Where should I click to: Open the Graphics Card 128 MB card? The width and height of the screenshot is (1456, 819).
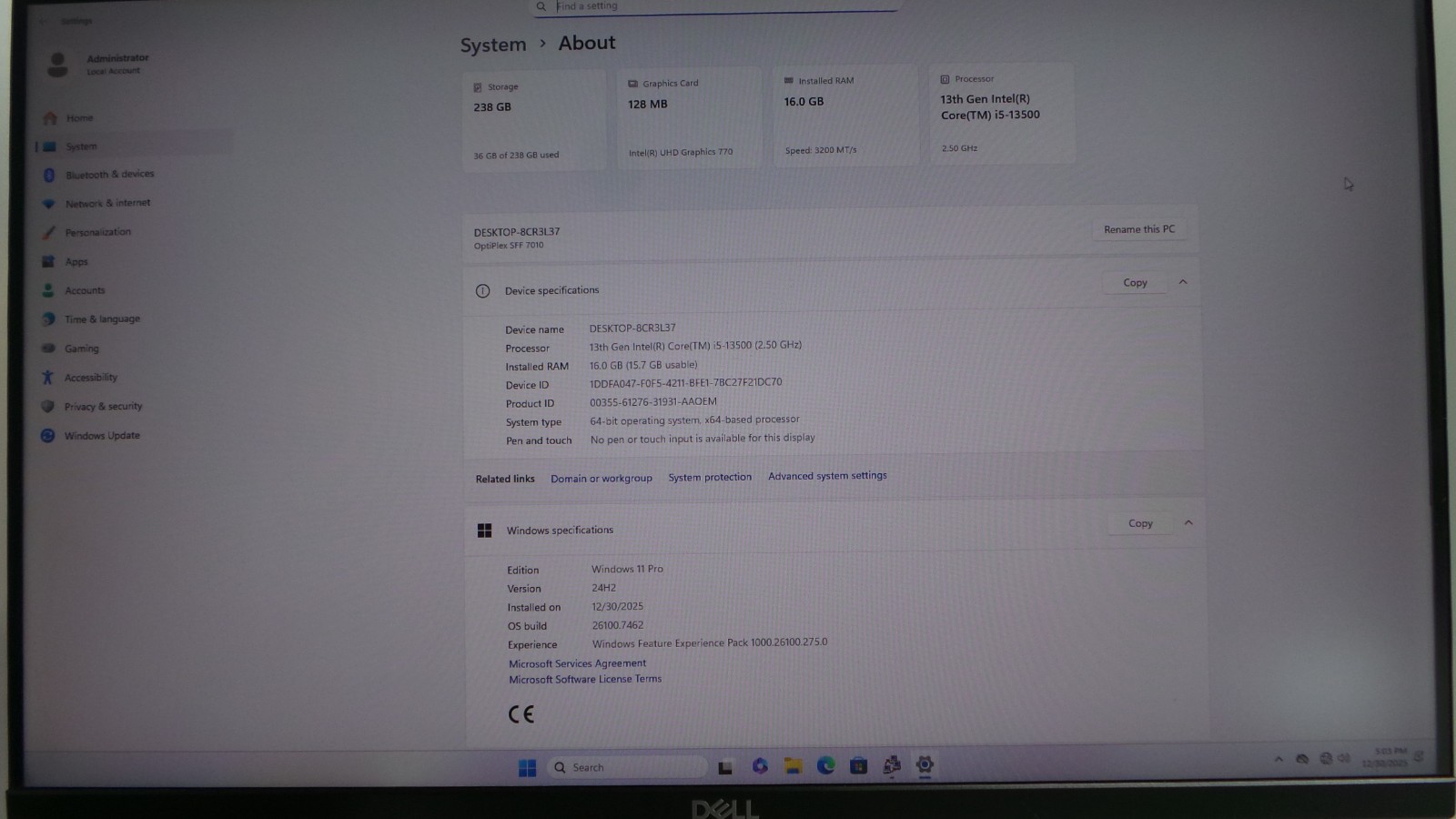click(689, 117)
